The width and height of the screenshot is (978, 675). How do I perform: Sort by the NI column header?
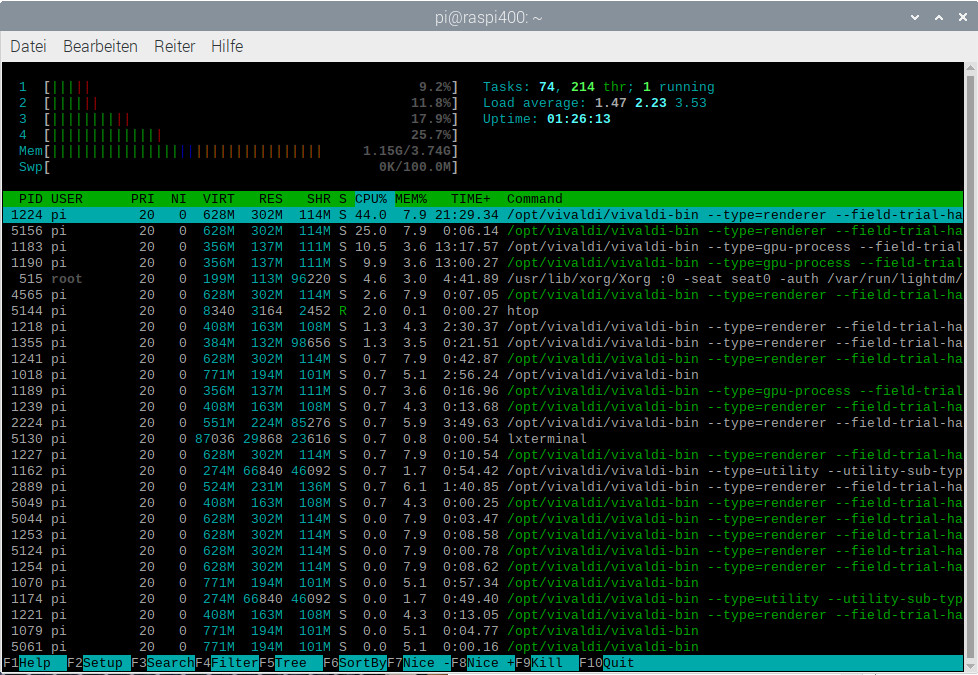click(178, 199)
